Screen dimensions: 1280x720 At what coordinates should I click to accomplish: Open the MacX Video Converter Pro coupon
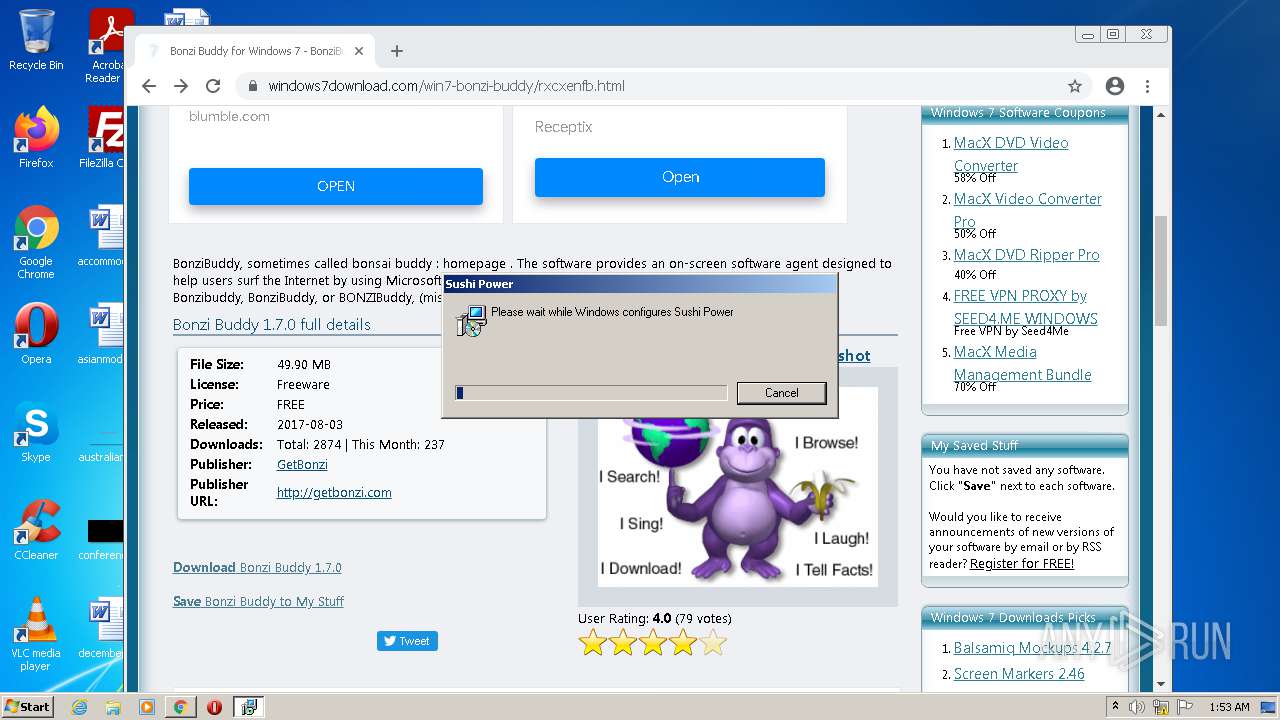[x=1028, y=210]
